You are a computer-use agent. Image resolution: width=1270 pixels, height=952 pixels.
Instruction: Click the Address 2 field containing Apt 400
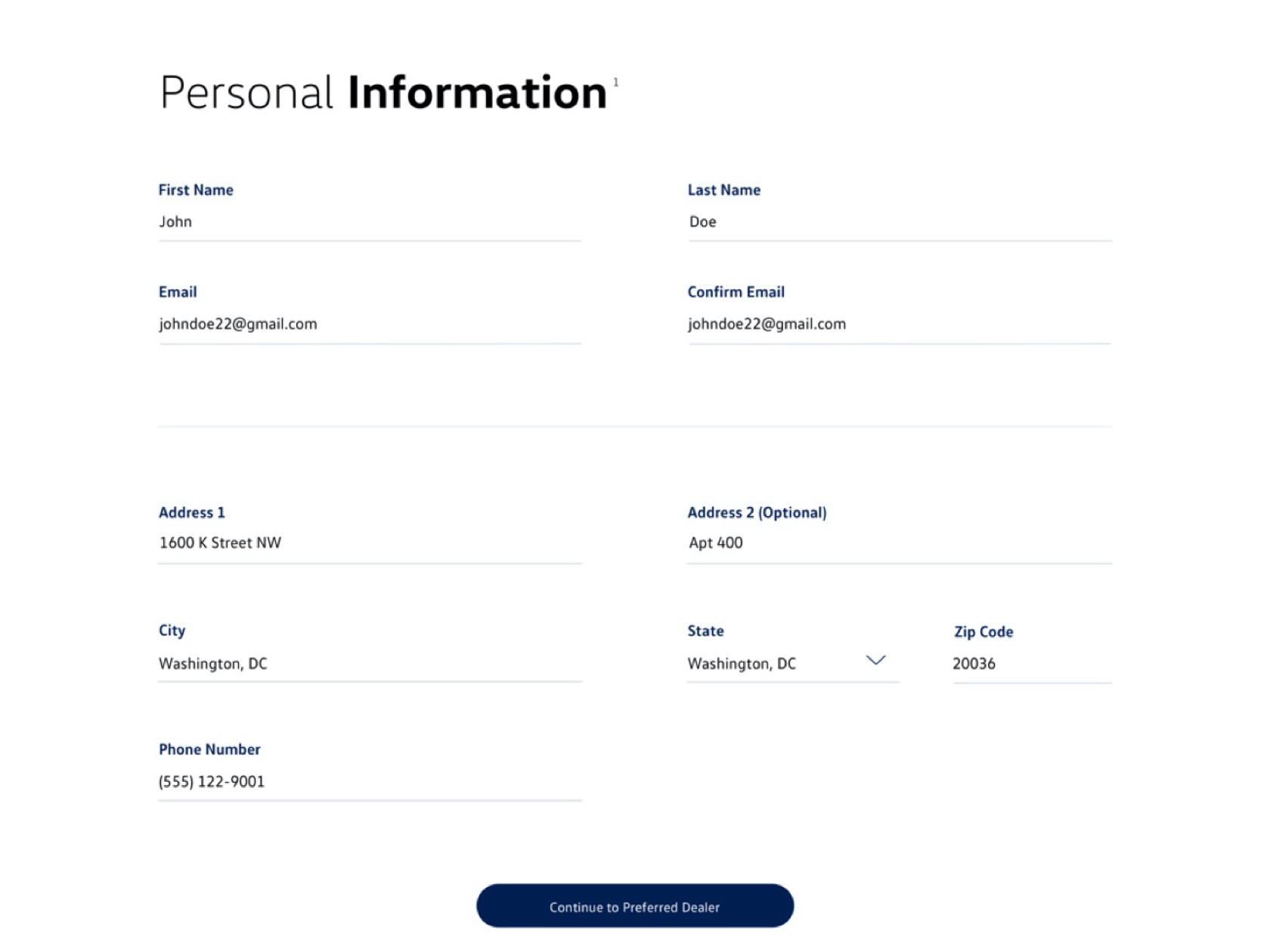(x=899, y=543)
